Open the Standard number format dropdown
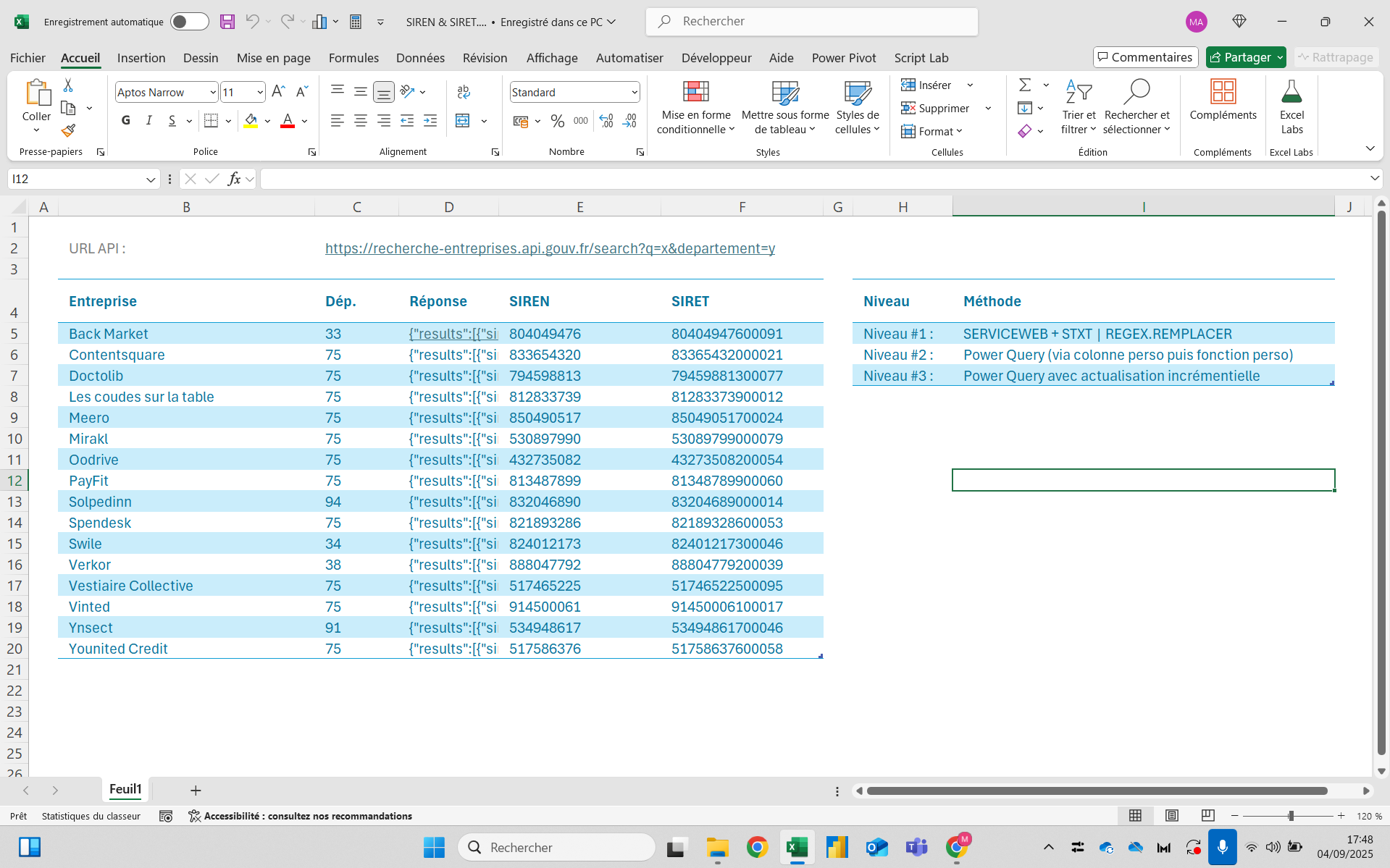1390x868 pixels. pos(634,93)
